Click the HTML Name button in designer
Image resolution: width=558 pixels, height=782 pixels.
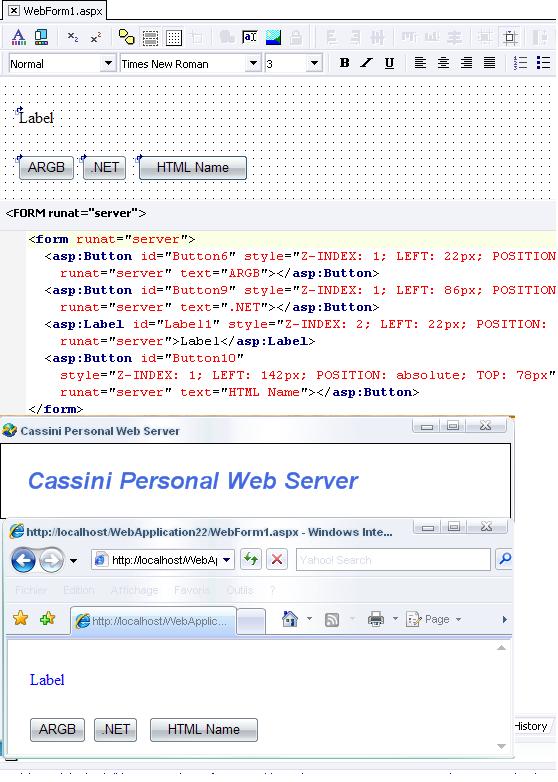coord(192,168)
